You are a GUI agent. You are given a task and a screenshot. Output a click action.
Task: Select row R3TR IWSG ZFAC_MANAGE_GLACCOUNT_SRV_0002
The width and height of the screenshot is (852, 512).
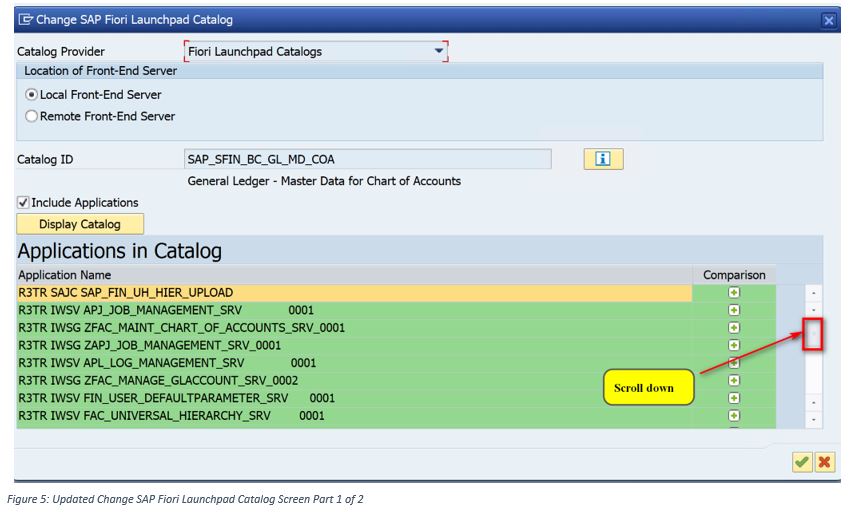pyautogui.click(x=354, y=380)
